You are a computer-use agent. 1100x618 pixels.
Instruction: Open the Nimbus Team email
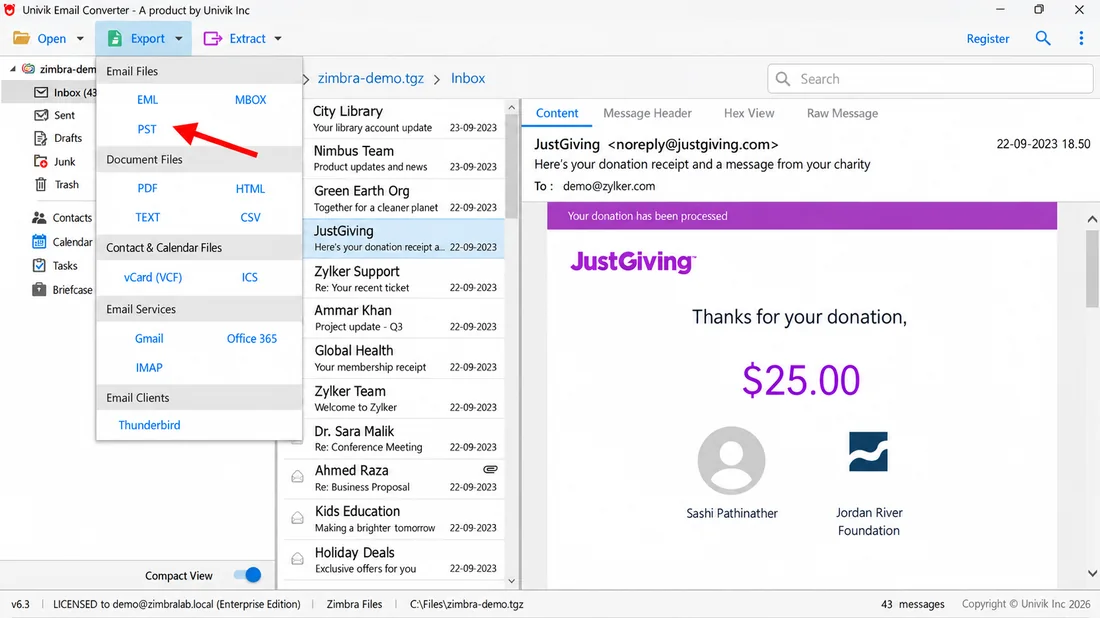pyautogui.click(x=404, y=159)
